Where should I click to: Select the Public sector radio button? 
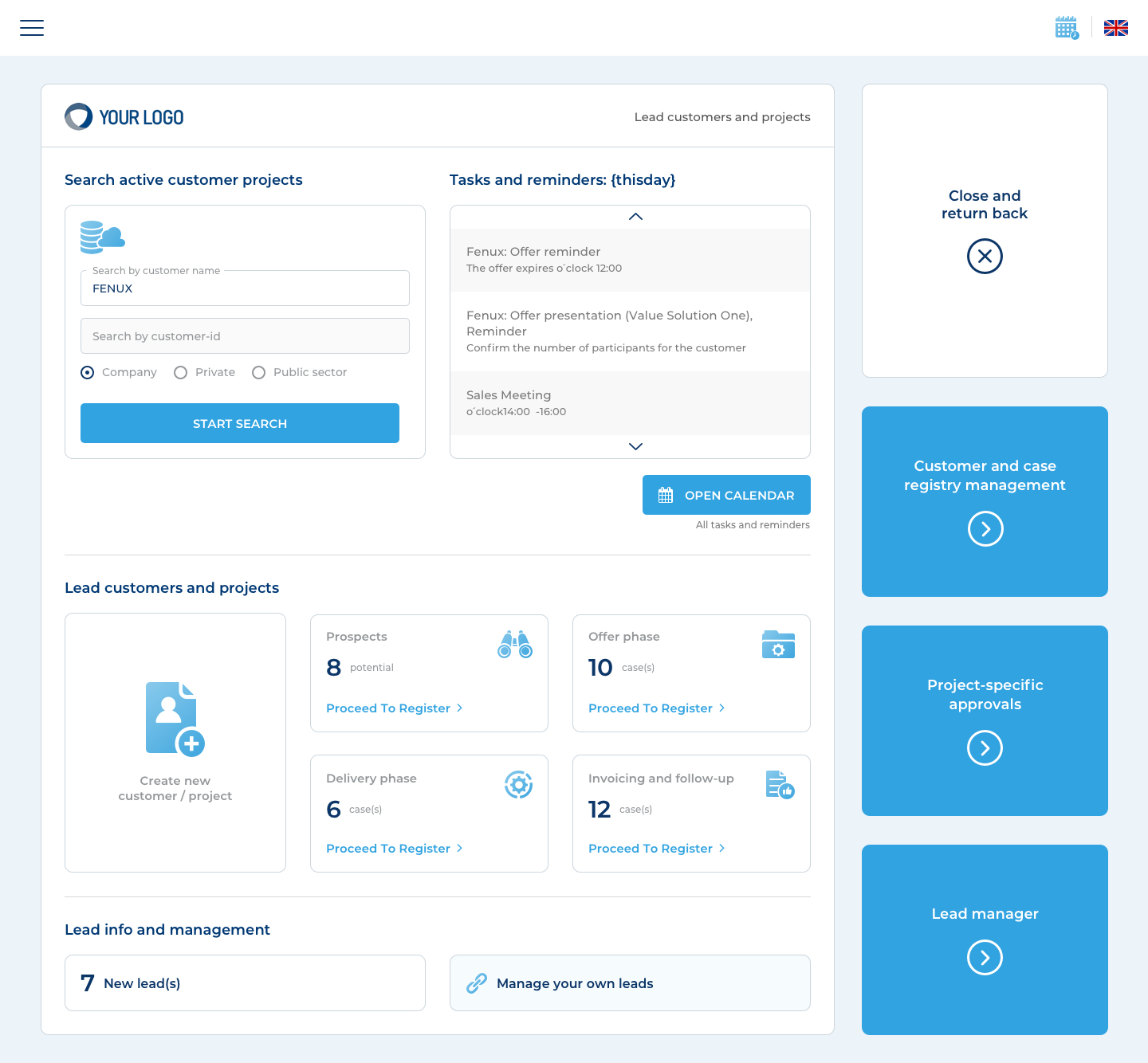(258, 373)
